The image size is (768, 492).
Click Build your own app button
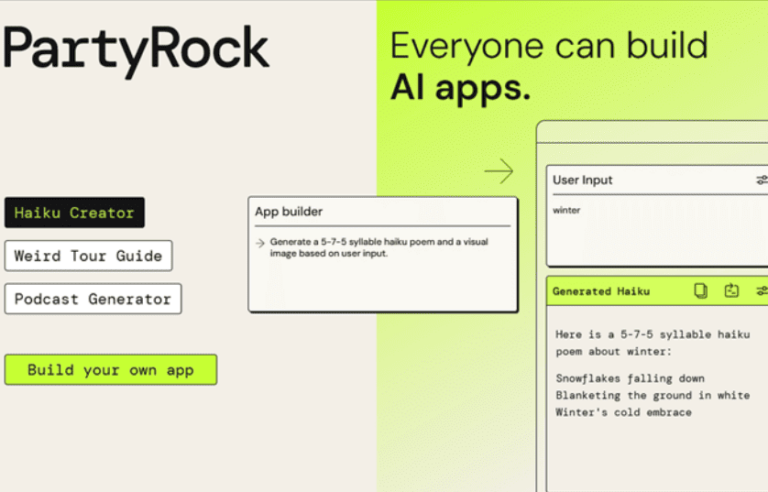(111, 369)
